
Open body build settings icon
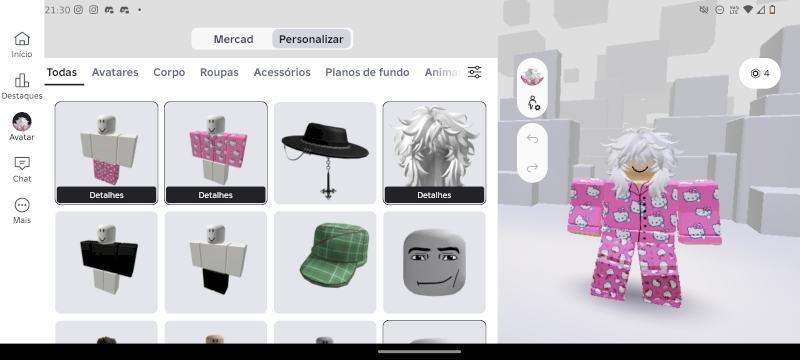tap(534, 104)
